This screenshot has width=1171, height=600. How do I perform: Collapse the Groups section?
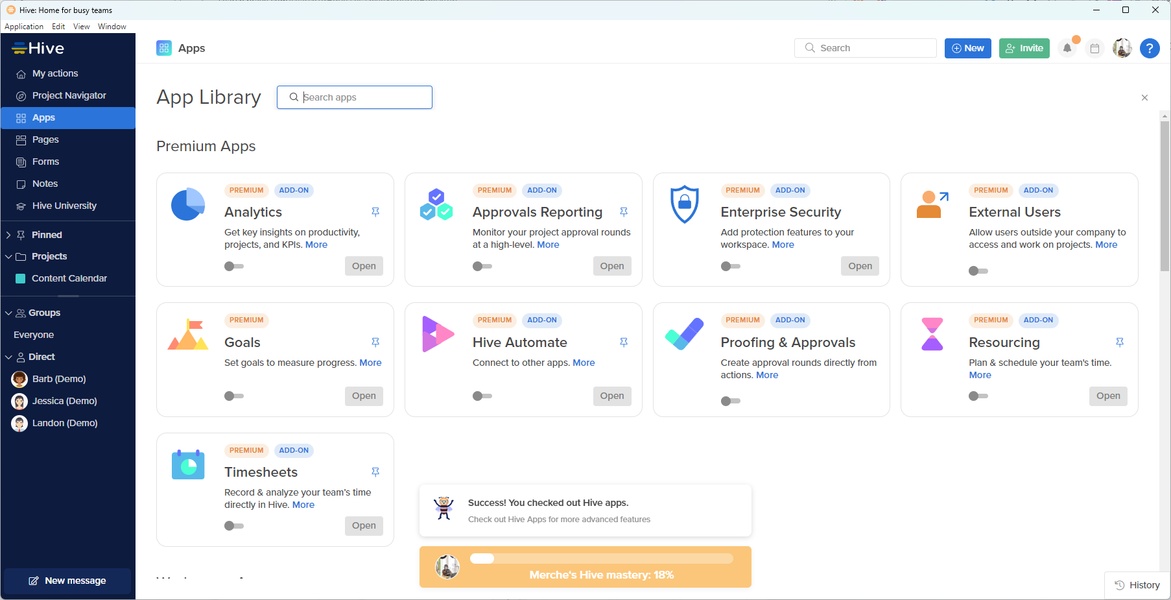click(9, 313)
